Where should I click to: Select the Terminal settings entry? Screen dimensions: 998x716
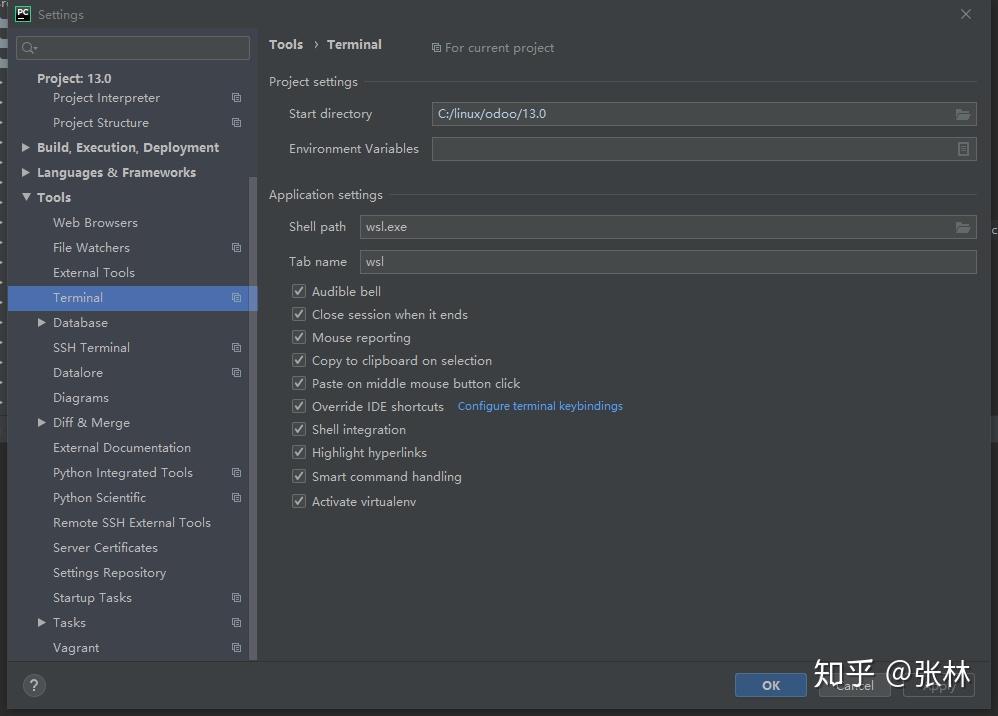point(132,298)
